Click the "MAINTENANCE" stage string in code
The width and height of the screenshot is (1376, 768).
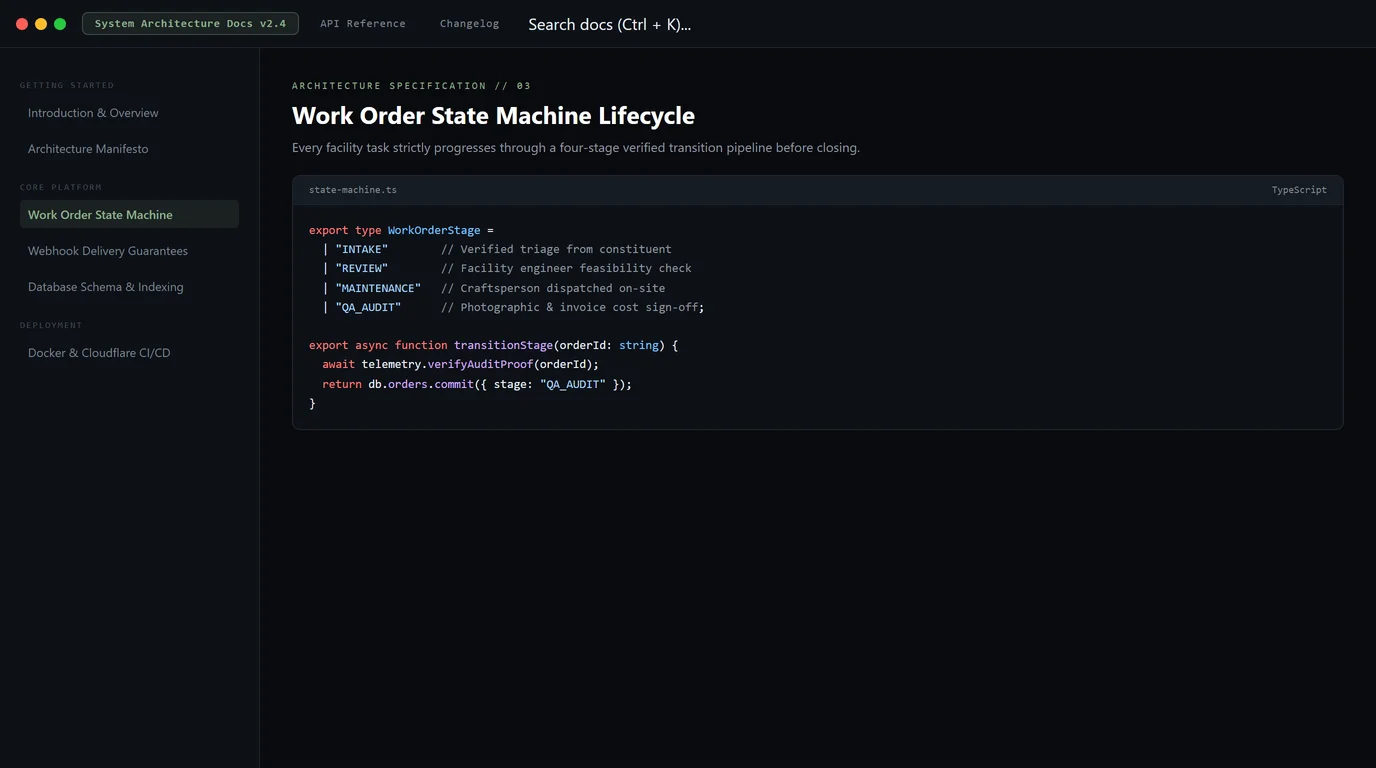[378, 288]
